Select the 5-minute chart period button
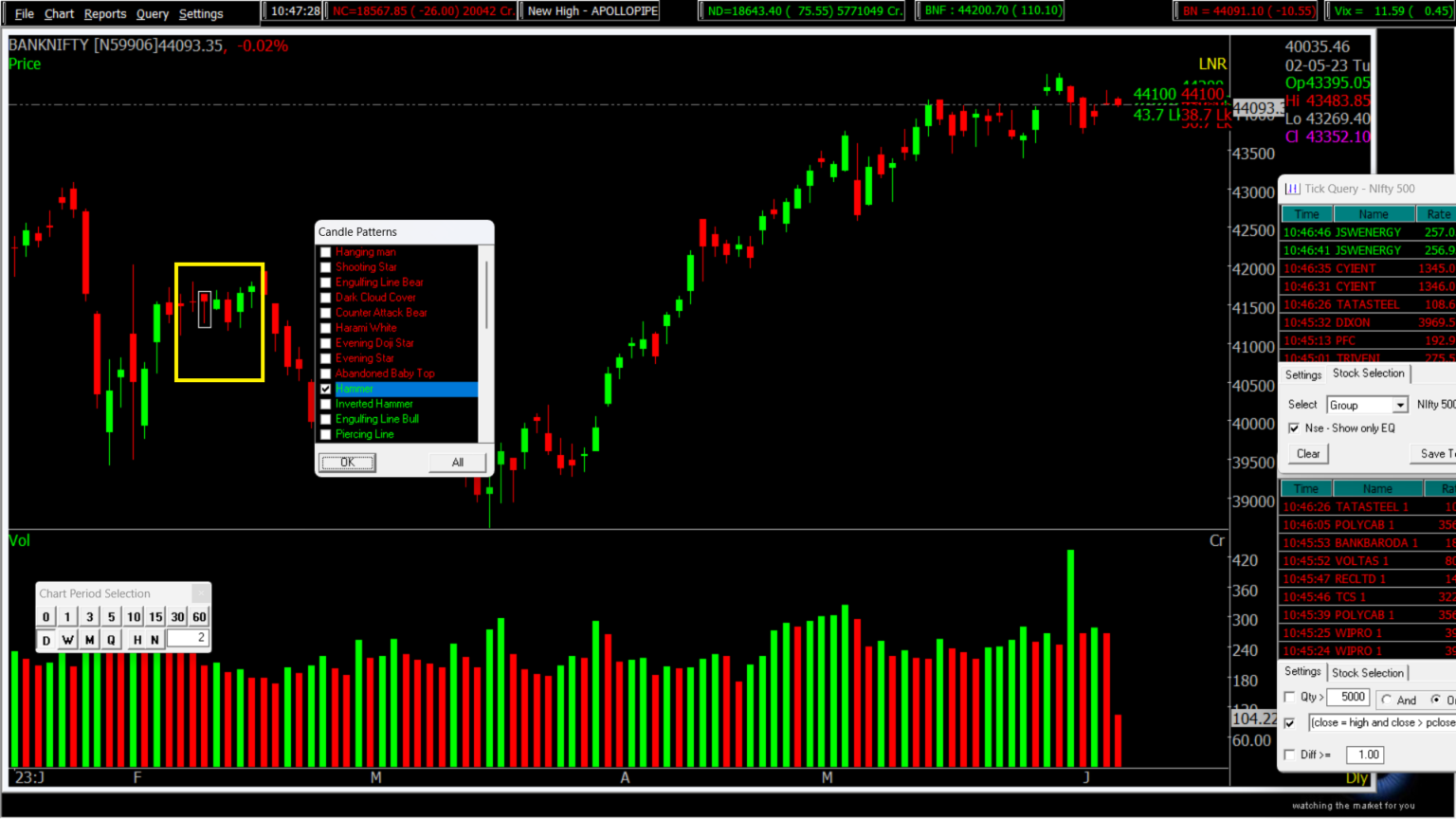Viewport: 1456px width, 819px height. 111,616
